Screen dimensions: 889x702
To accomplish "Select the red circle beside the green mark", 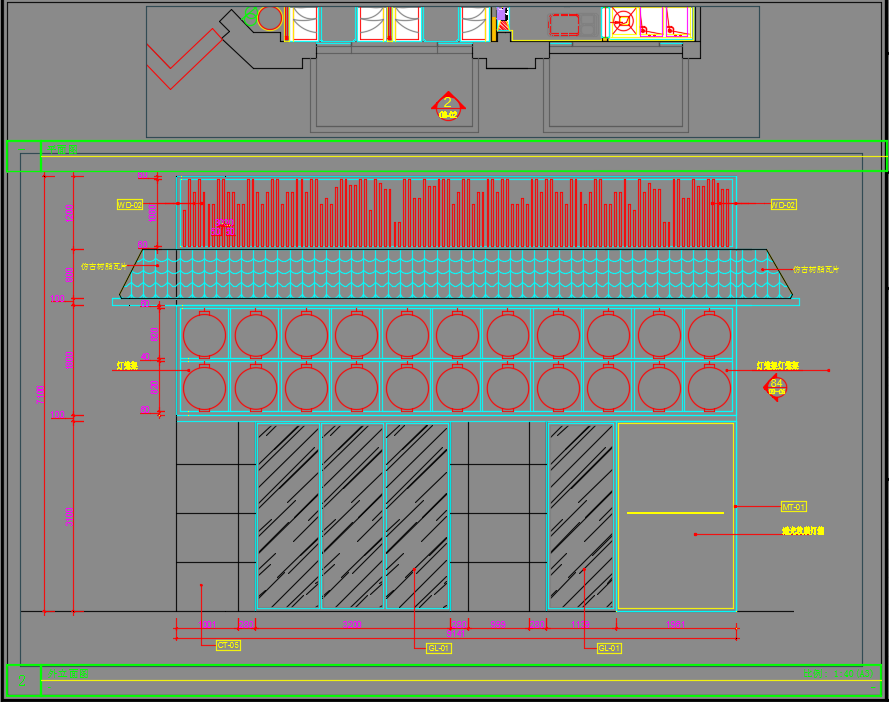I will [269, 18].
